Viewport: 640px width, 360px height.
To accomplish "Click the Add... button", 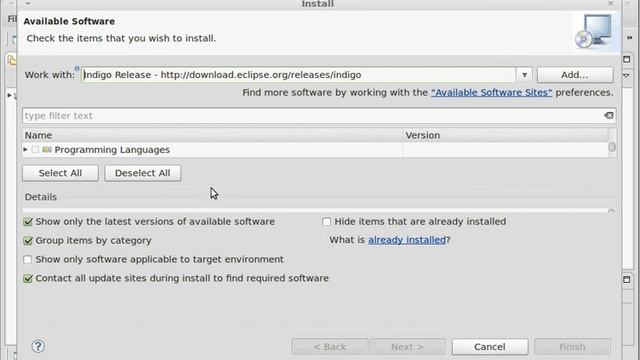I will pos(575,75).
